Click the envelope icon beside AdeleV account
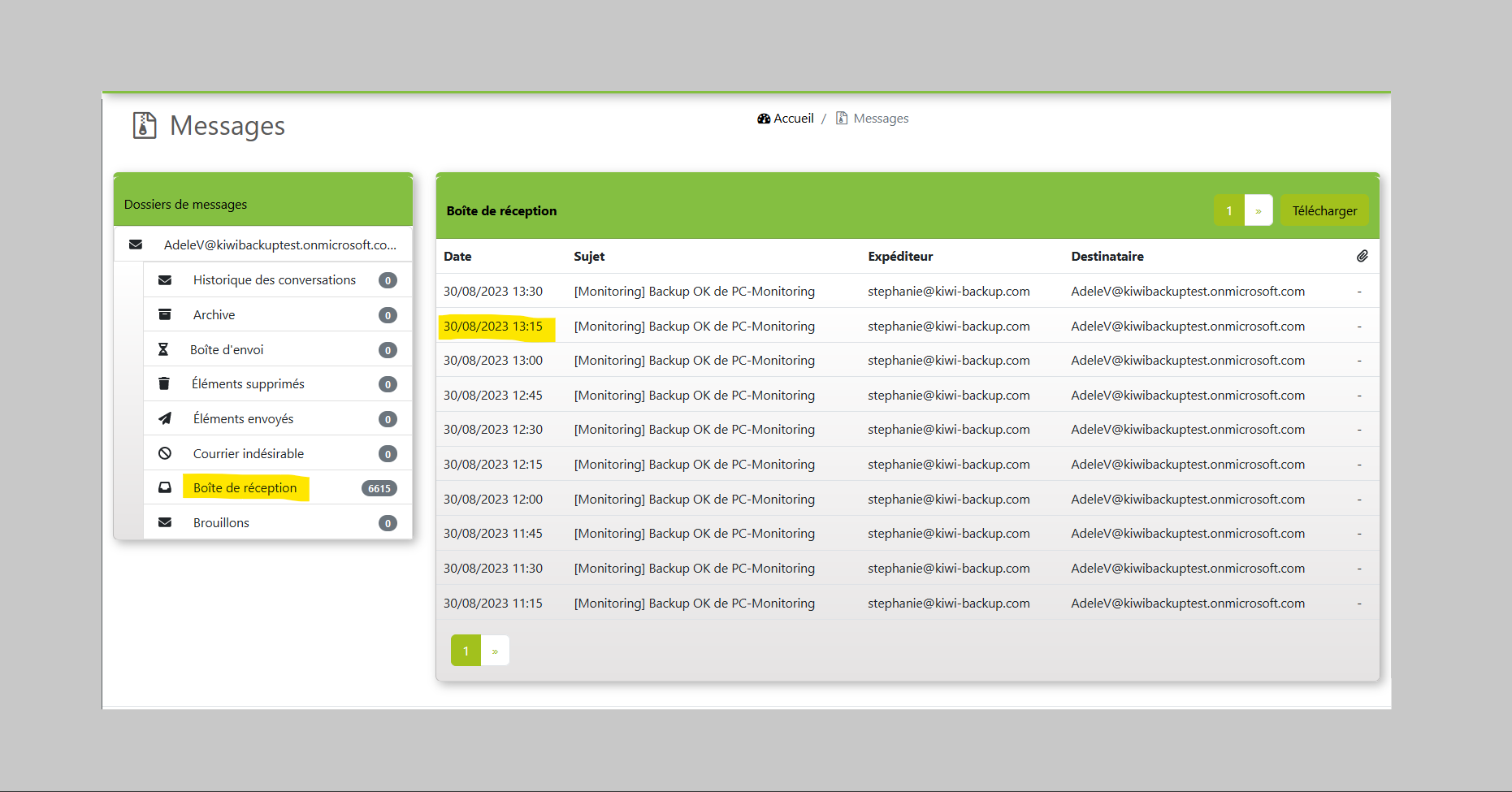Screen dimensions: 1512x792 [x=136, y=245]
